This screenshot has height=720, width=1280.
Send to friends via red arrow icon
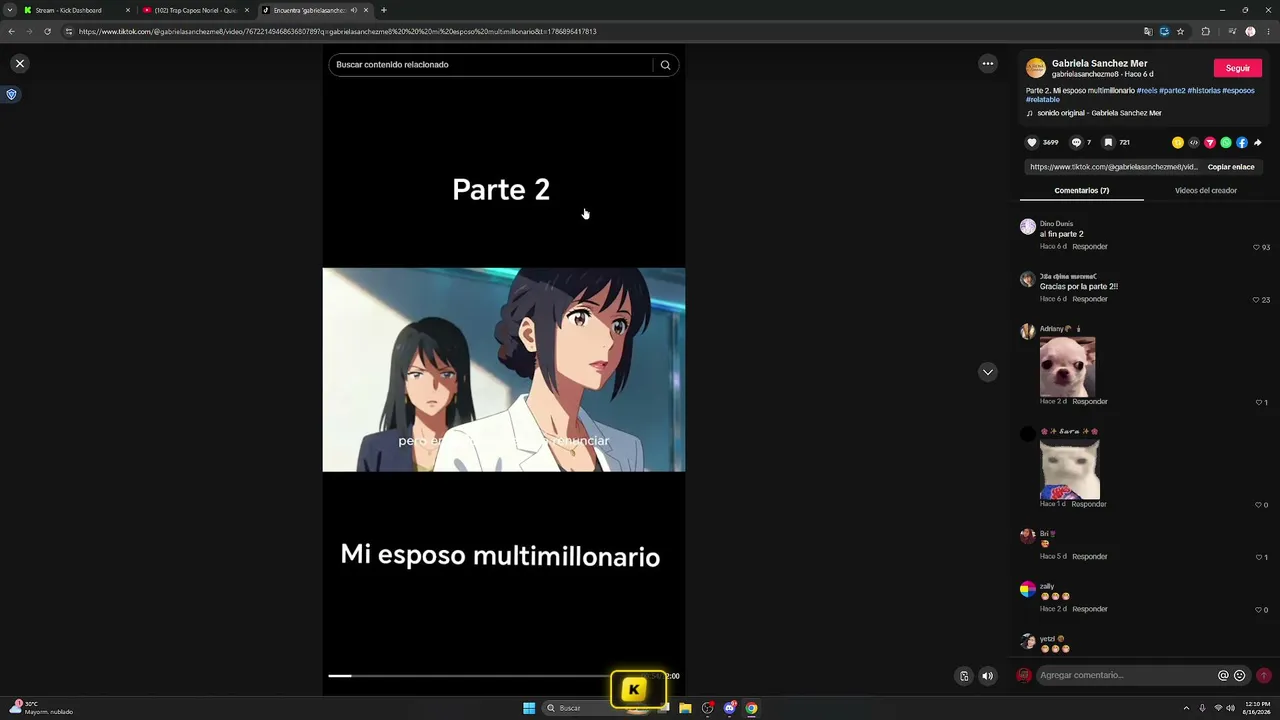[x=1210, y=143]
